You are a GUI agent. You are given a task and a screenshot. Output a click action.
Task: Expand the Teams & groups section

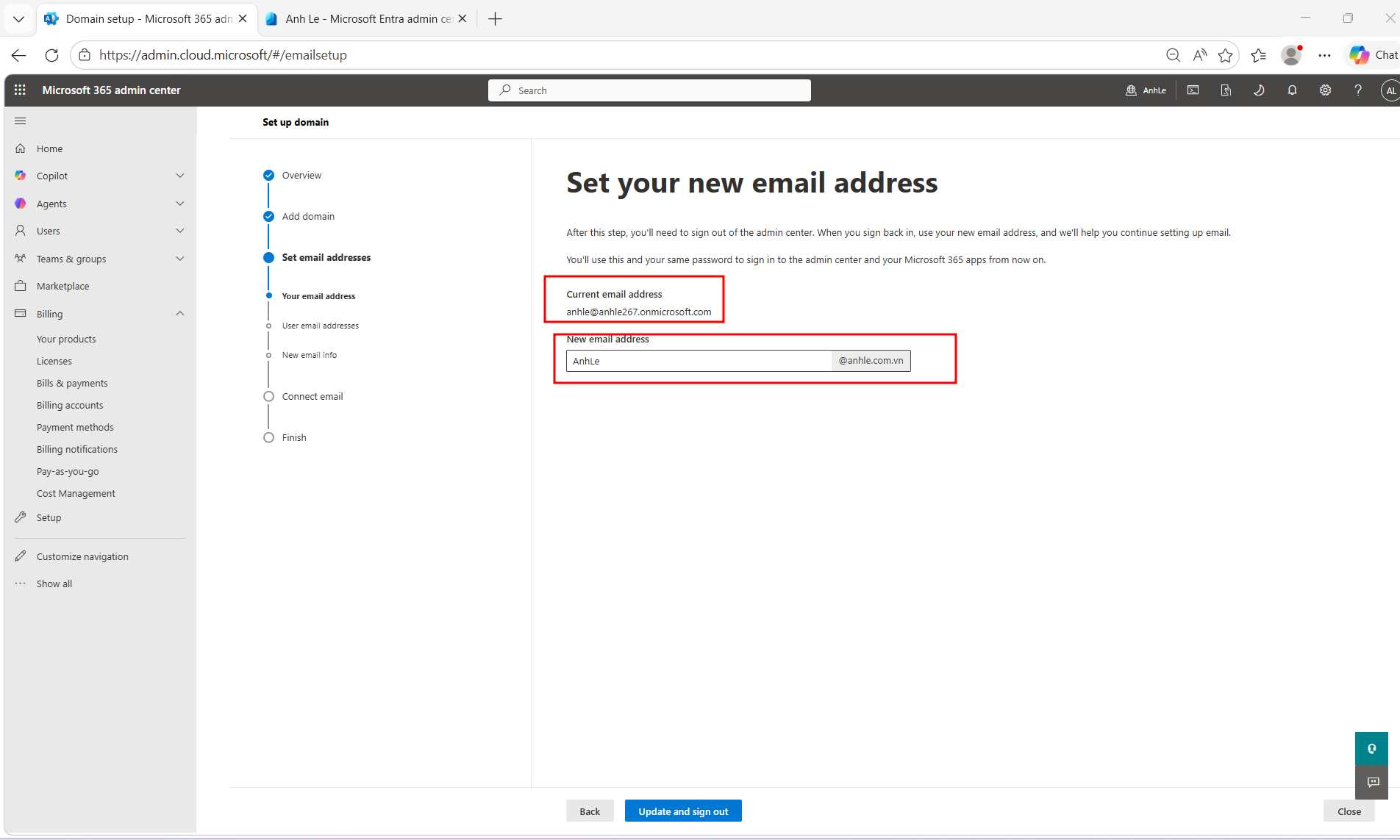click(x=180, y=259)
